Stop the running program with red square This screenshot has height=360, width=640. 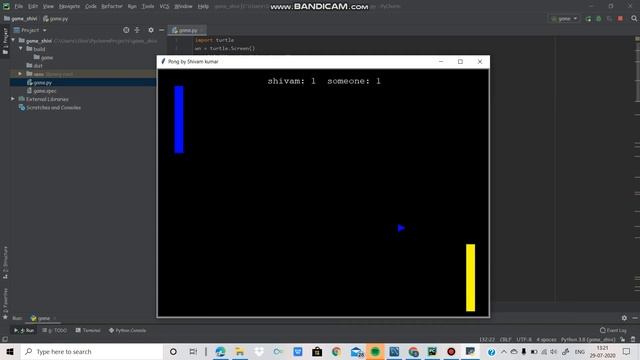(620, 19)
